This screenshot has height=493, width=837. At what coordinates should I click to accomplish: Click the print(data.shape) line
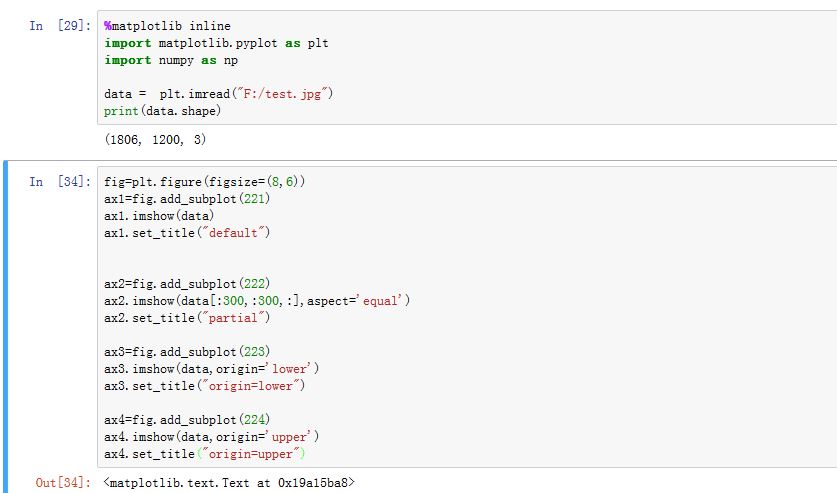click(x=162, y=111)
